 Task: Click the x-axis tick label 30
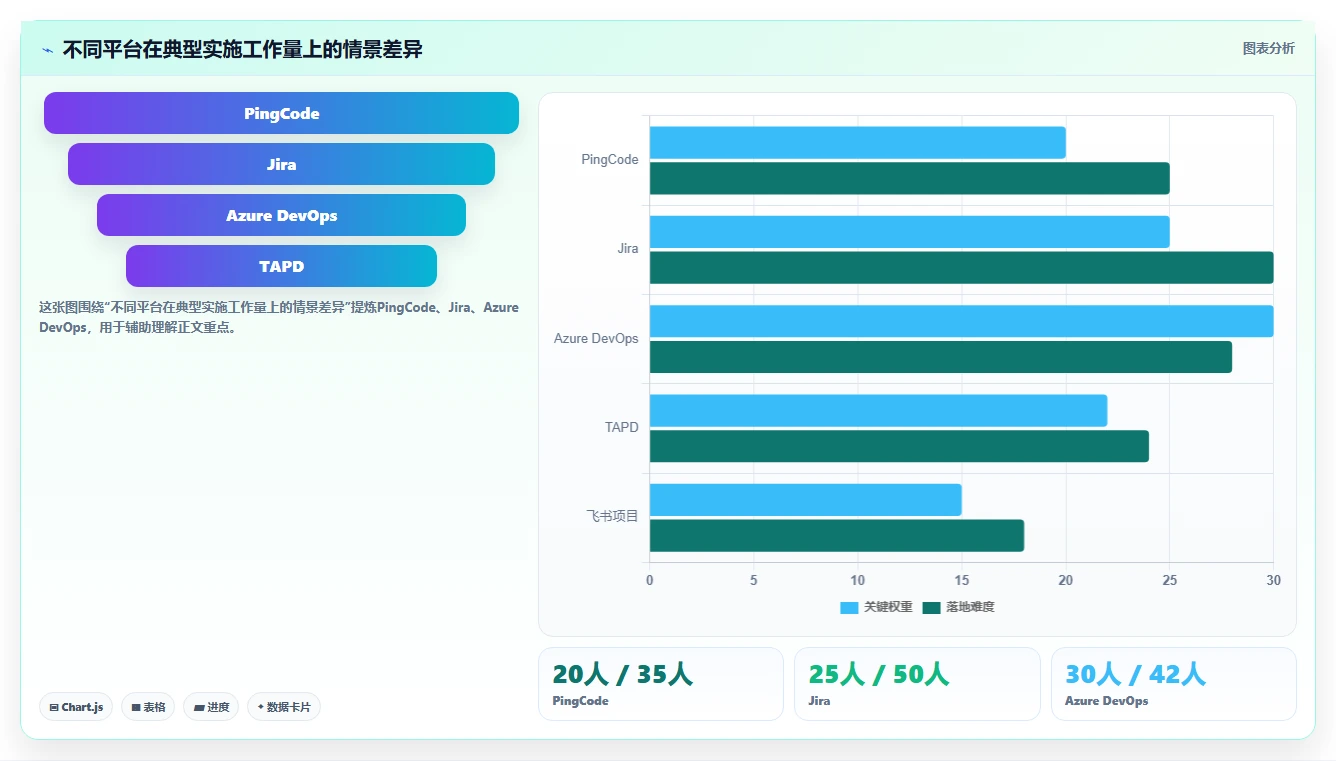pyautogui.click(x=1273, y=580)
